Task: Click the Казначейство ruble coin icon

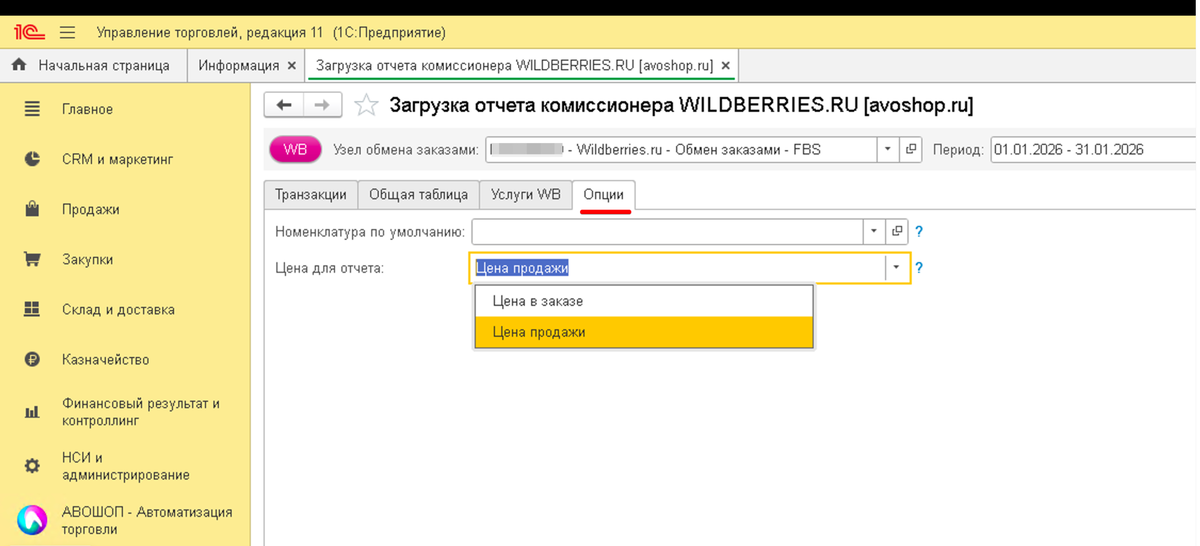Action: pos(32,359)
